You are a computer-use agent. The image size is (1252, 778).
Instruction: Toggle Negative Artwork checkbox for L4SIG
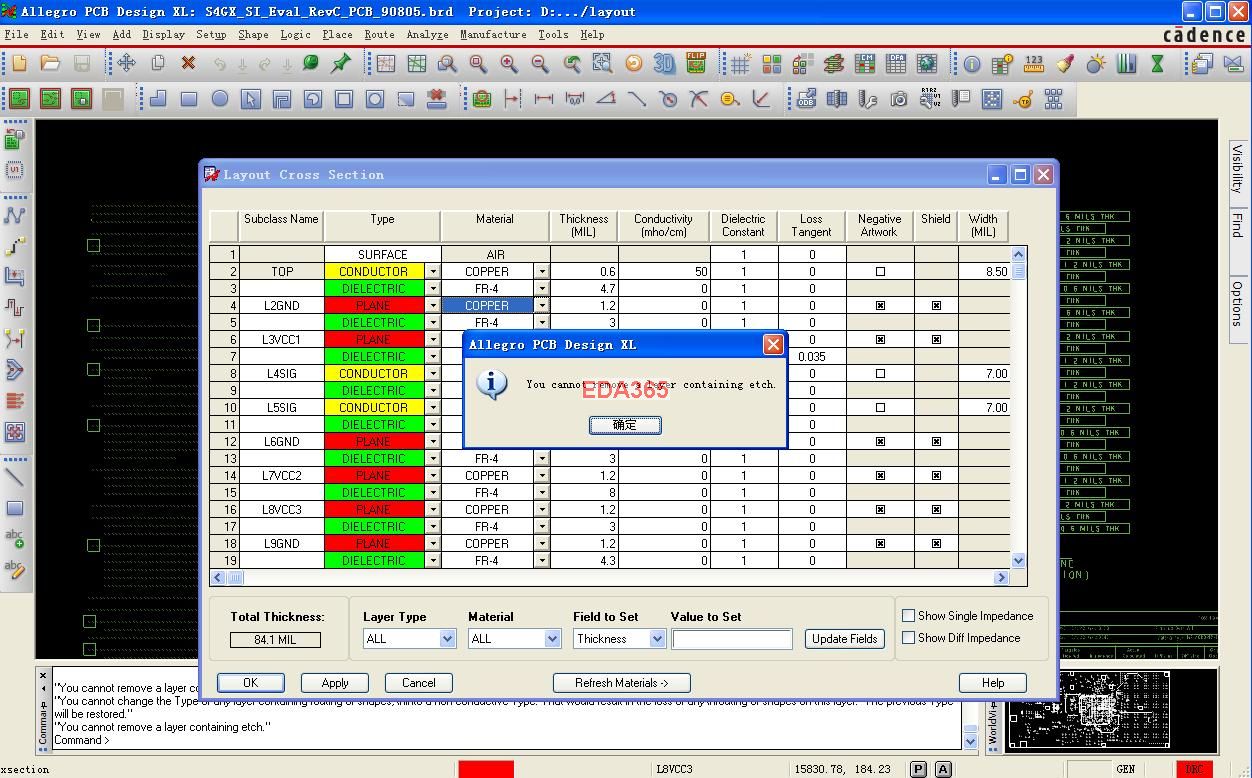pos(880,373)
